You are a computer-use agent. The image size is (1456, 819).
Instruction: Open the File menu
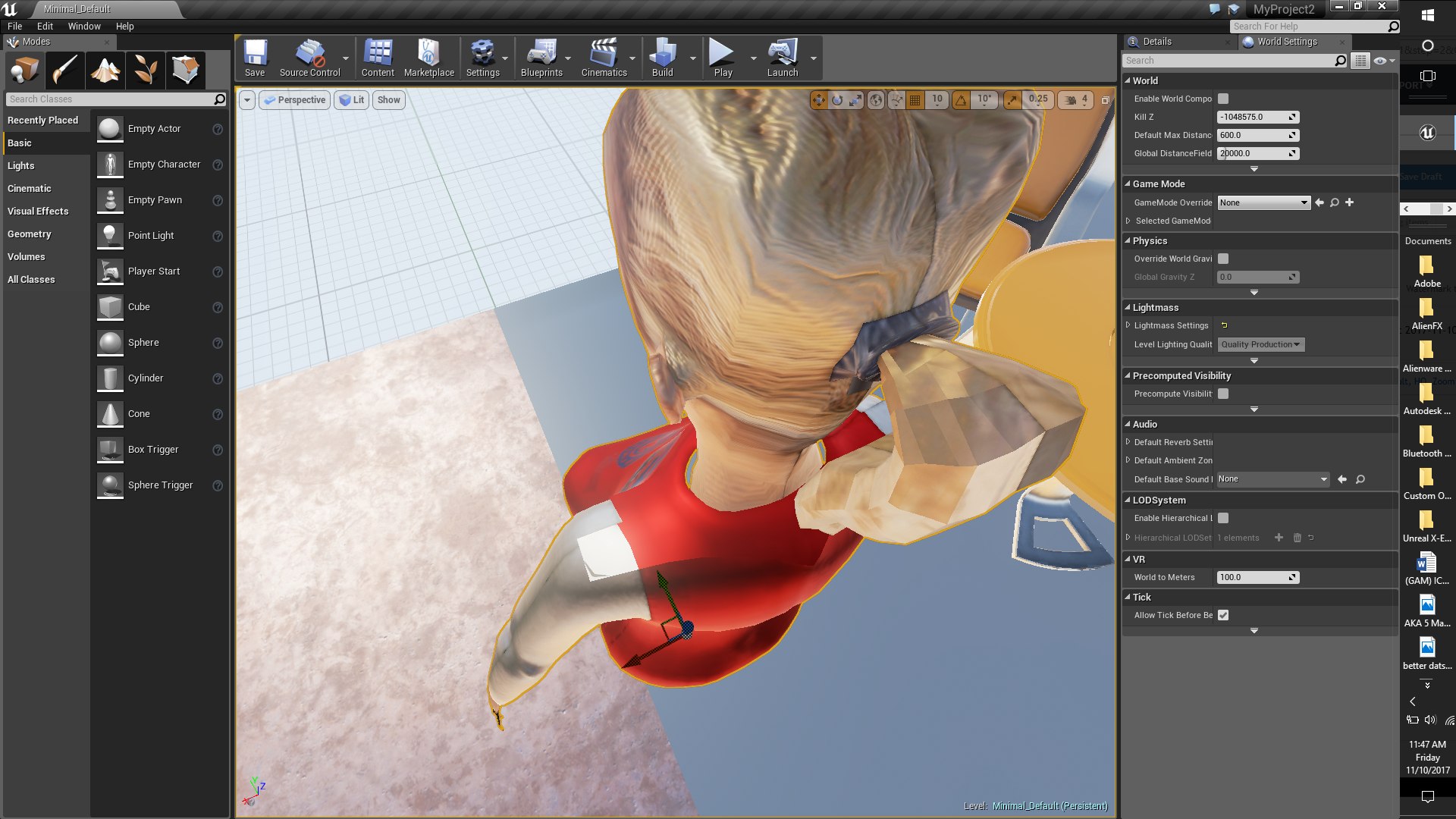(x=14, y=26)
